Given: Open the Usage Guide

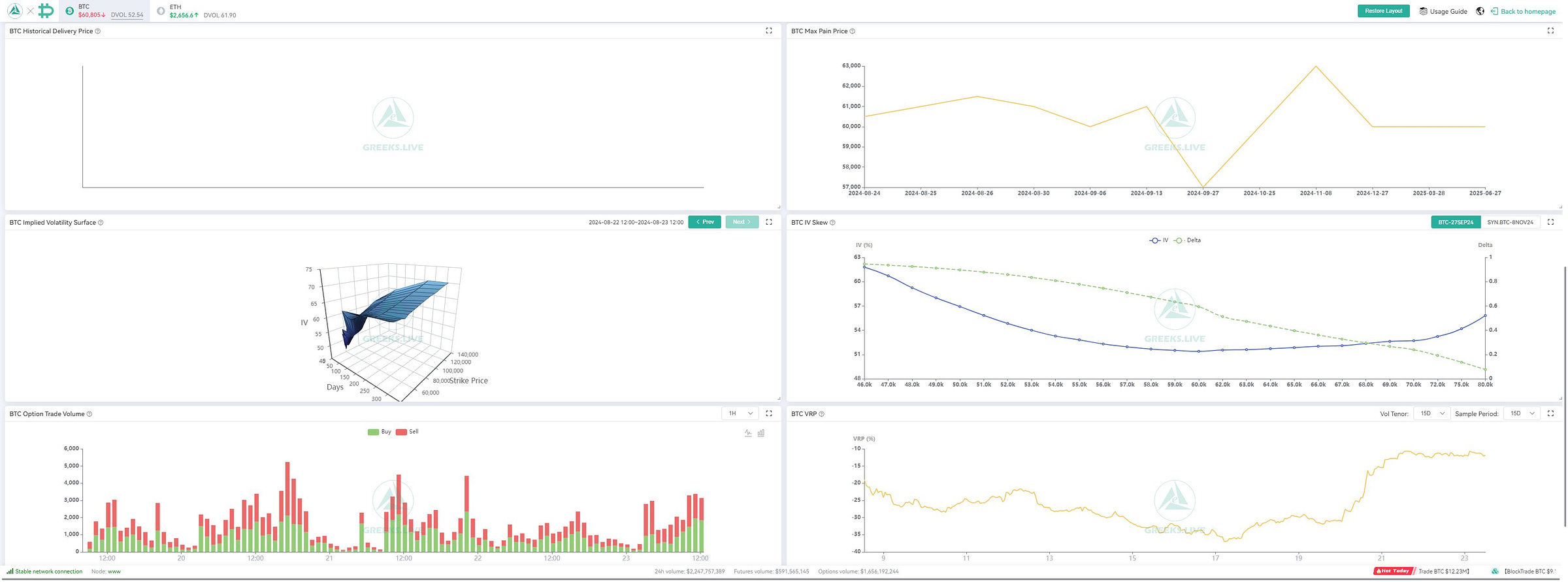Looking at the screenshot, I should pos(1443,11).
